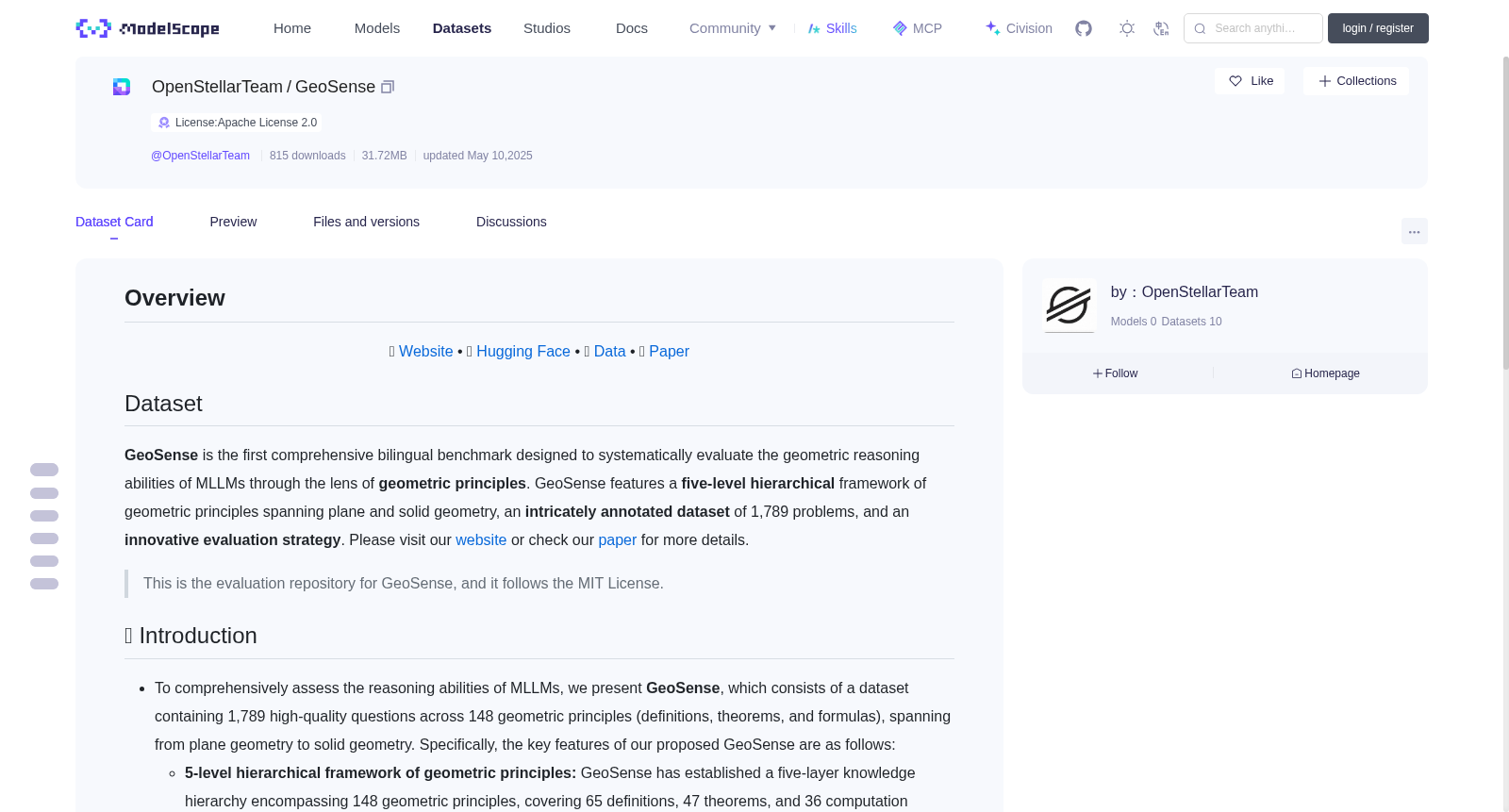Click the GeoSense dataset avatar icon

click(122, 87)
